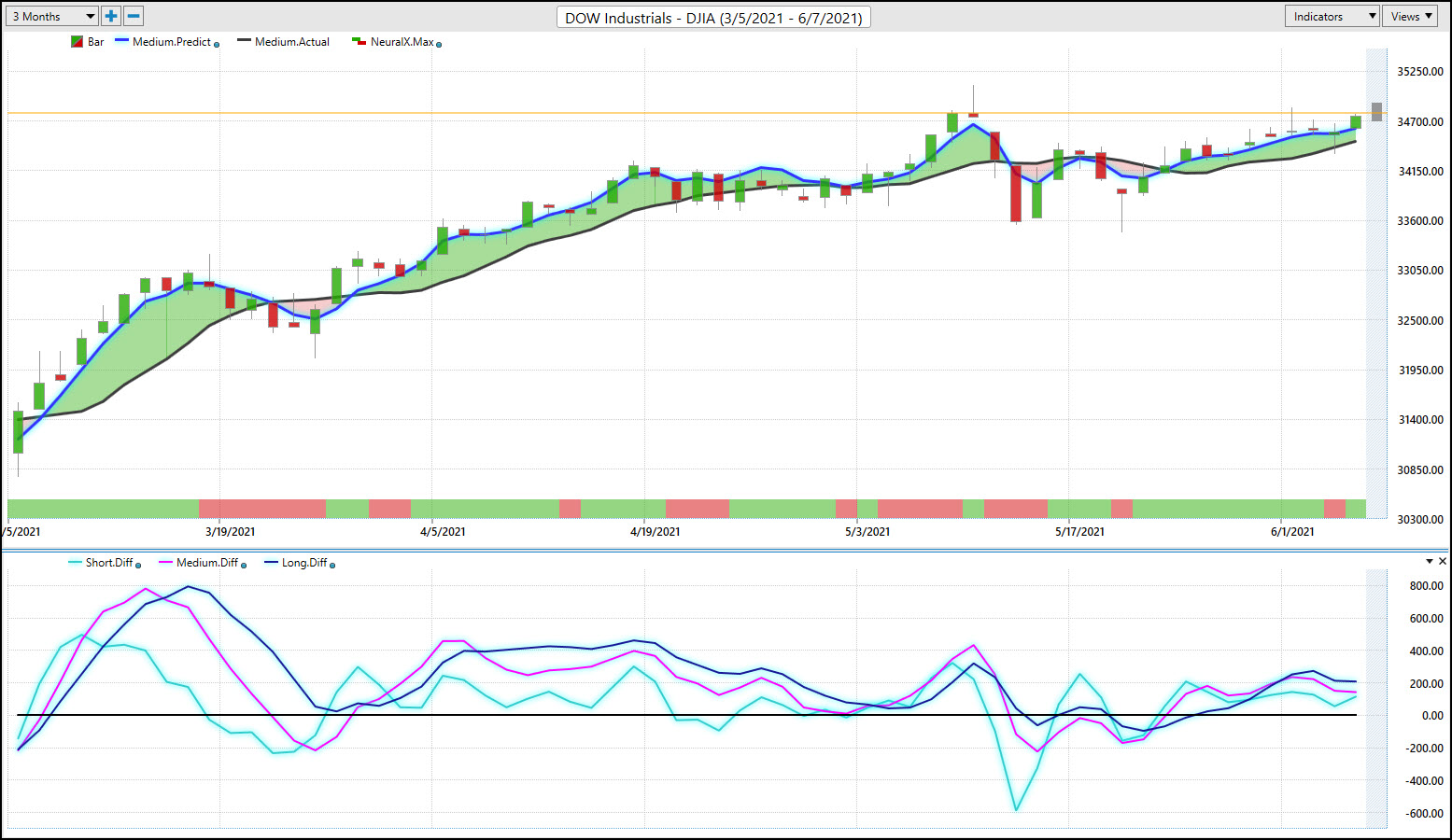Click the 5/17/2021 date label

pyautogui.click(x=1079, y=532)
